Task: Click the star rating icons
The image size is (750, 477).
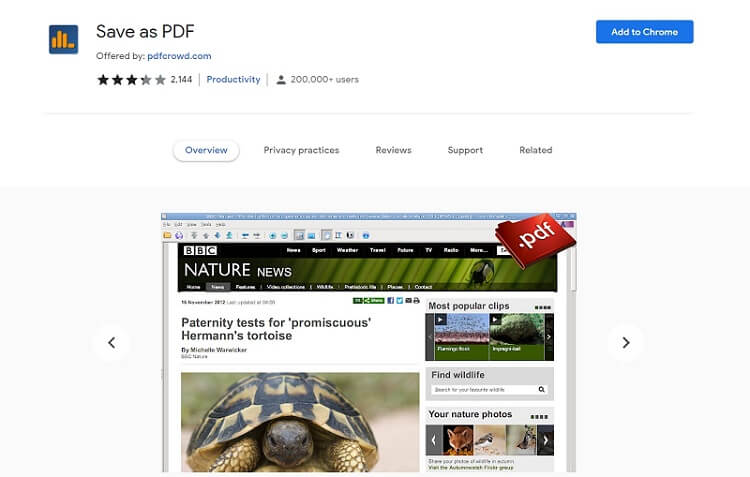Action: [132, 79]
